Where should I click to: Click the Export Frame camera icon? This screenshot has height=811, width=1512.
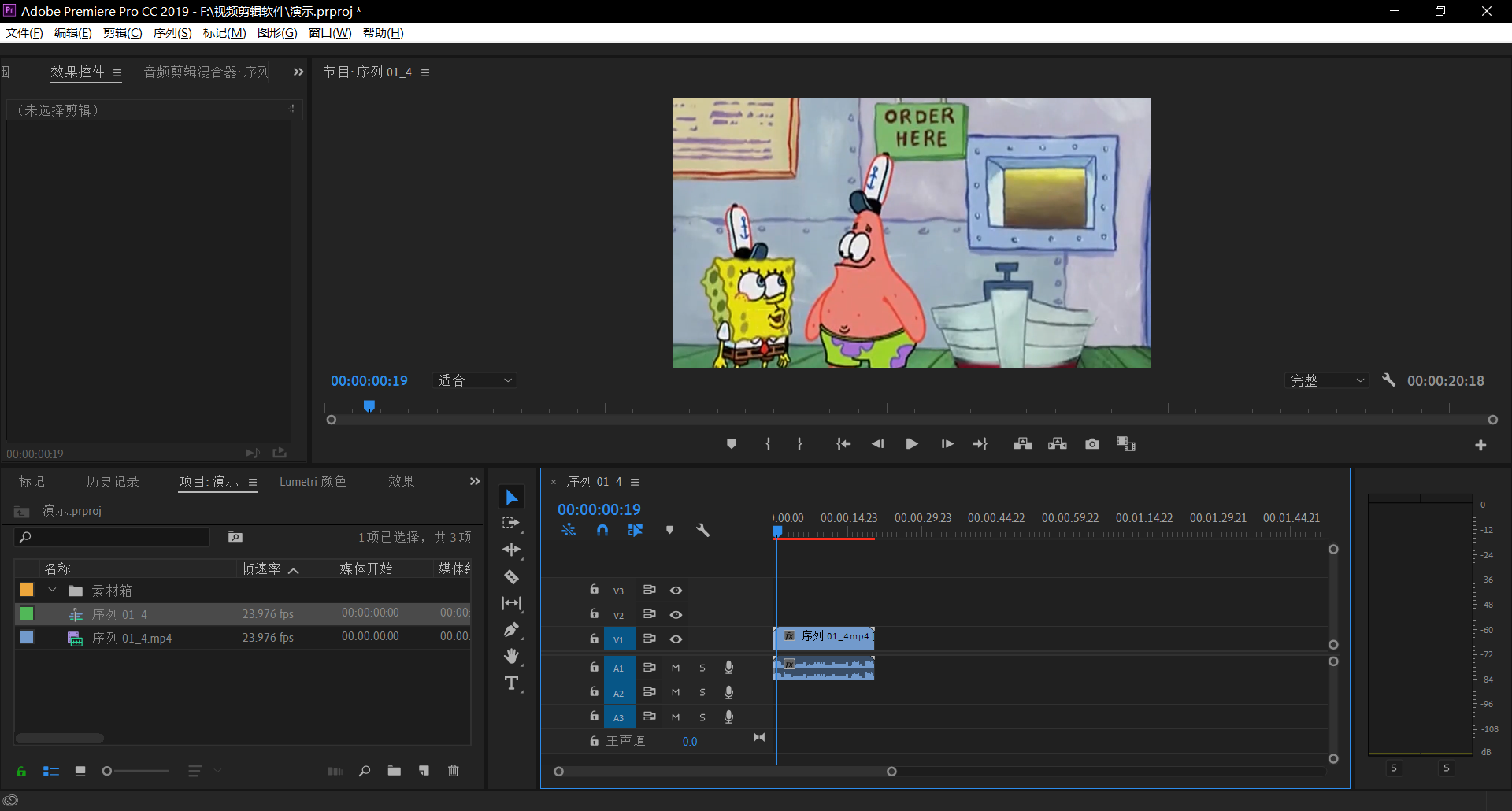click(x=1091, y=444)
